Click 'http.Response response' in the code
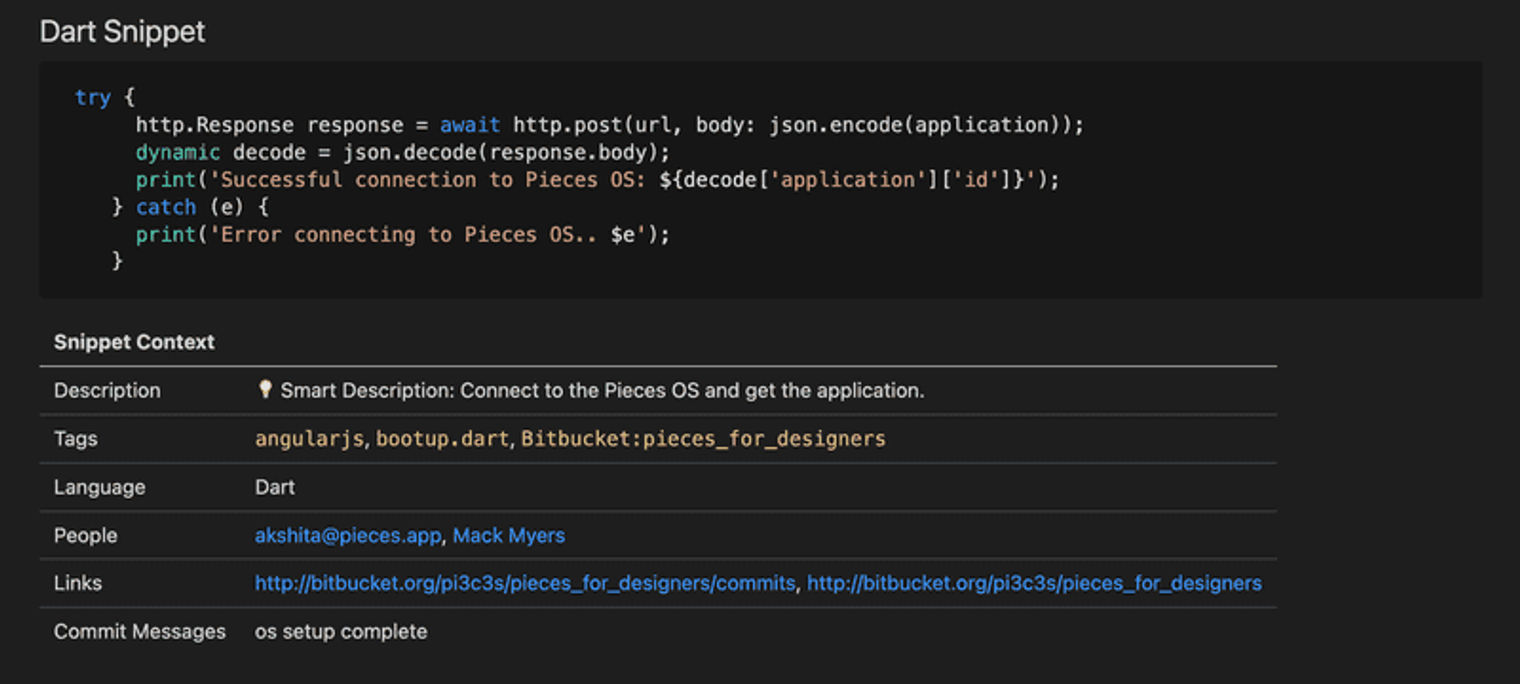This screenshot has height=684, width=1520. point(269,125)
